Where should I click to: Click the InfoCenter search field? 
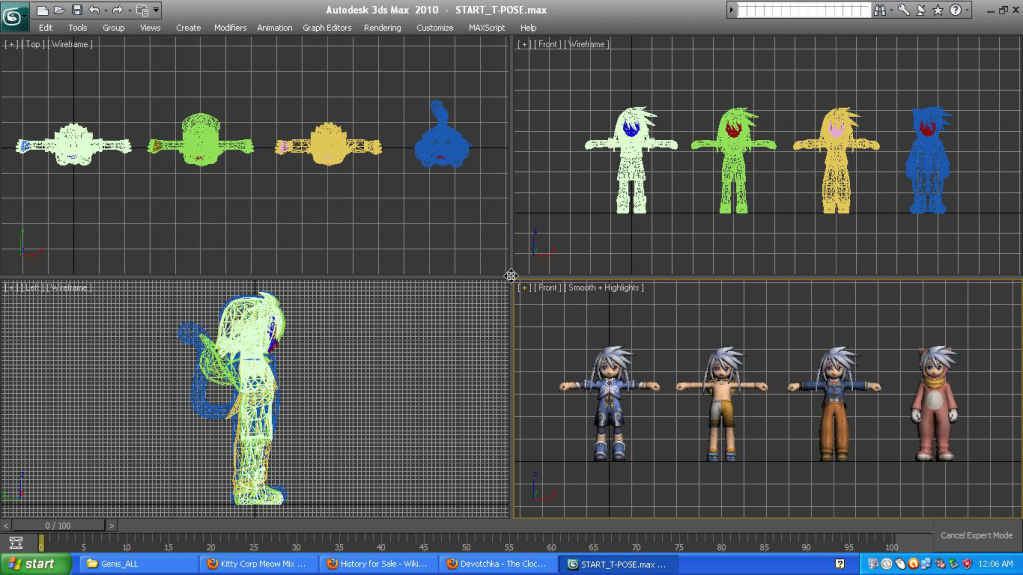click(804, 10)
